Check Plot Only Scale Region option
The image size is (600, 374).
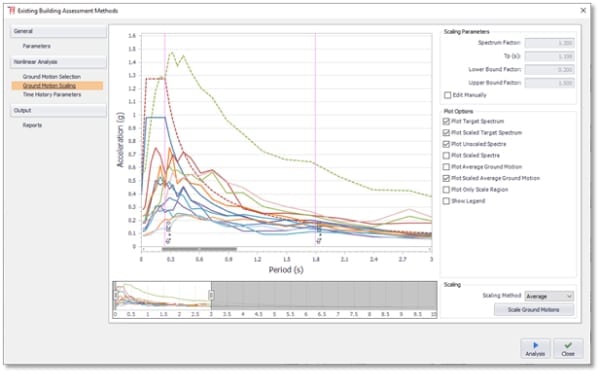pyautogui.click(x=446, y=189)
